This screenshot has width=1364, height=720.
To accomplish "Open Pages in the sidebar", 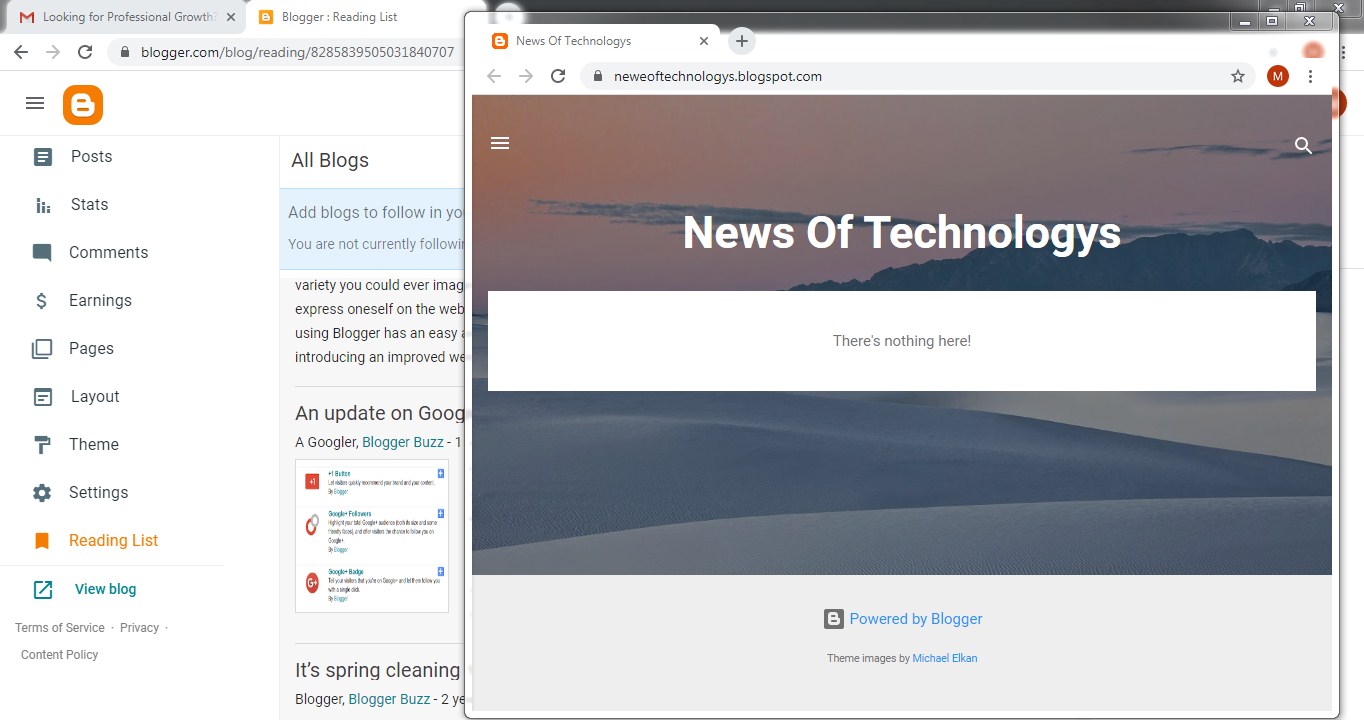I will coord(91,348).
